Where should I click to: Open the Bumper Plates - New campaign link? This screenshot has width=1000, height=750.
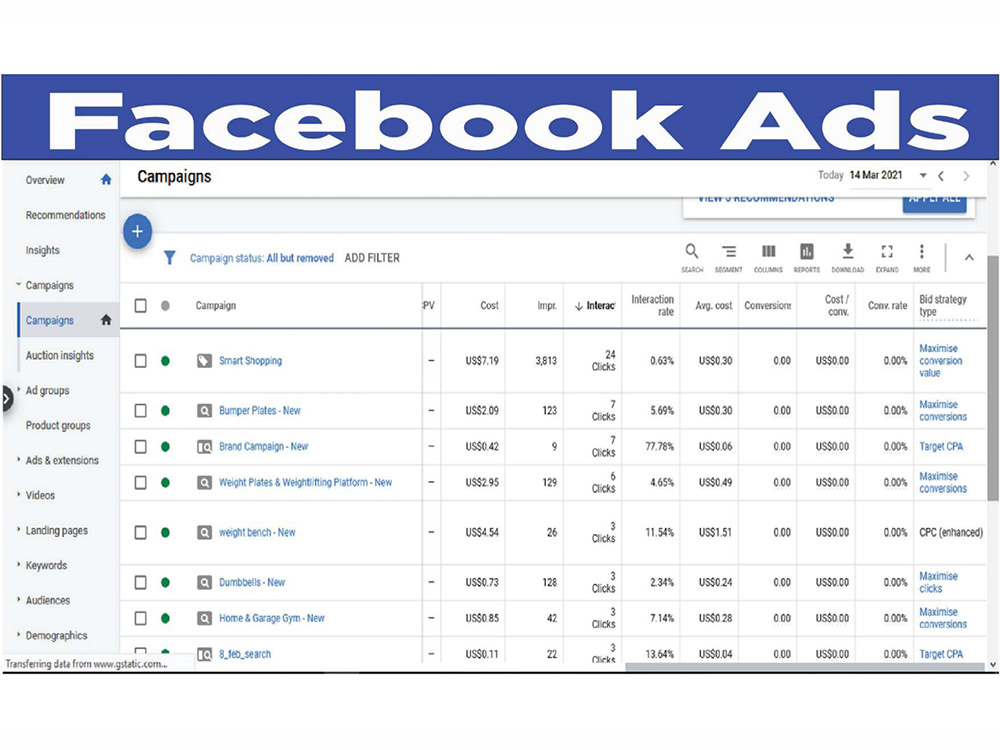tap(260, 411)
